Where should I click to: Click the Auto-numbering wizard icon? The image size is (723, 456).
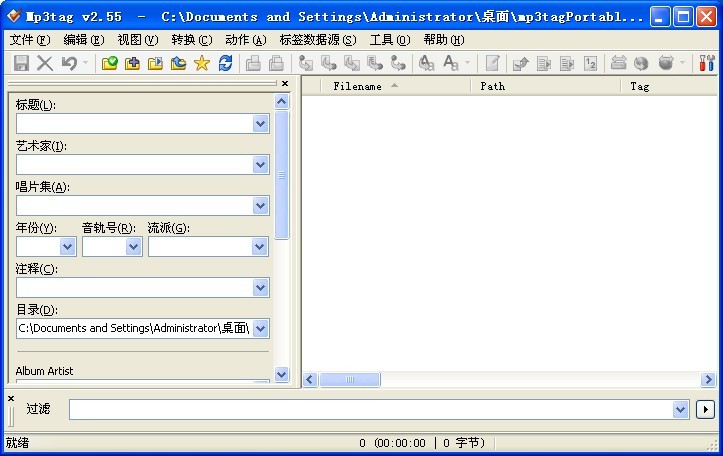(x=590, y=63)
